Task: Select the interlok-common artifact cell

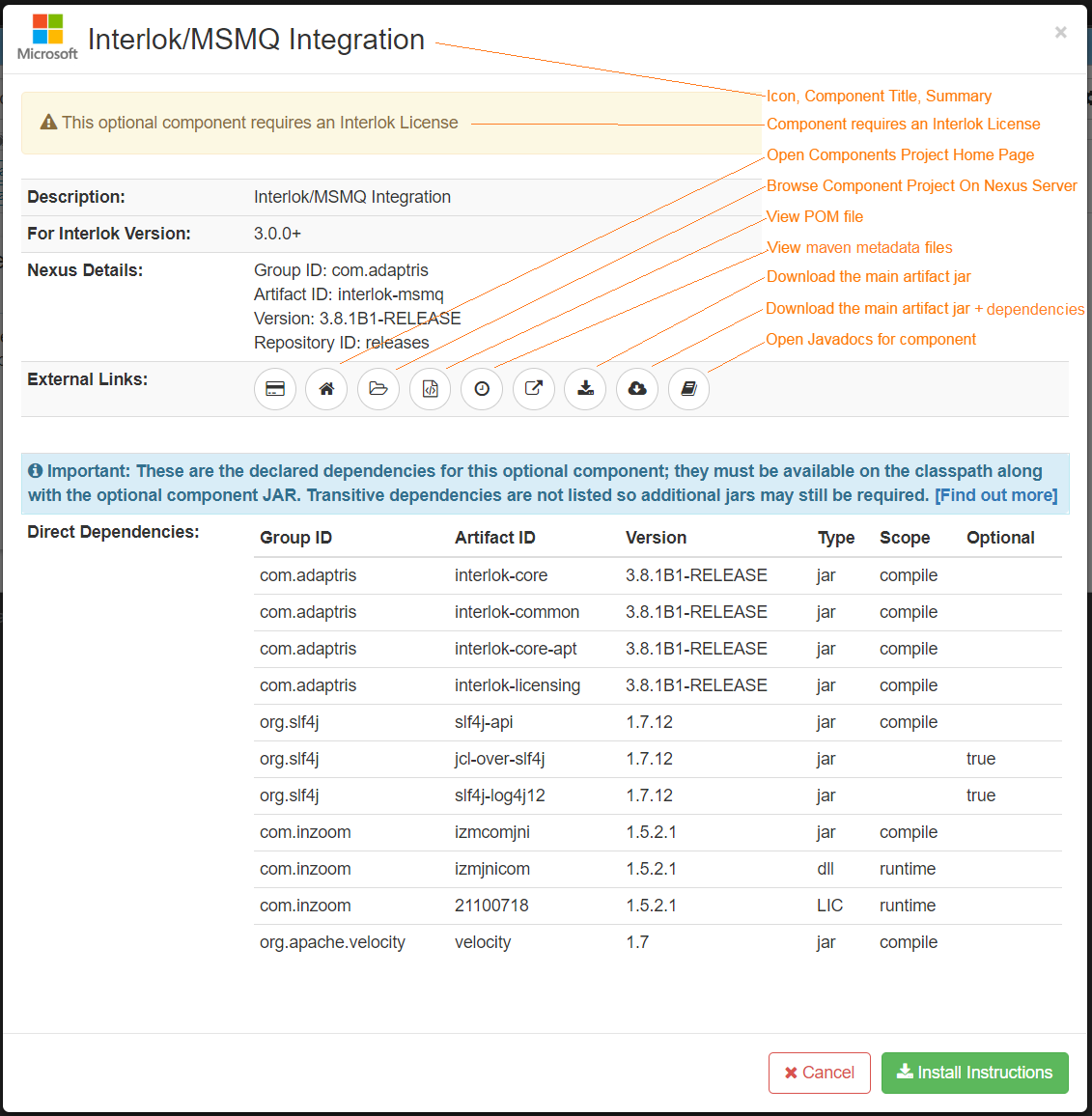Action: coord(517,612)
